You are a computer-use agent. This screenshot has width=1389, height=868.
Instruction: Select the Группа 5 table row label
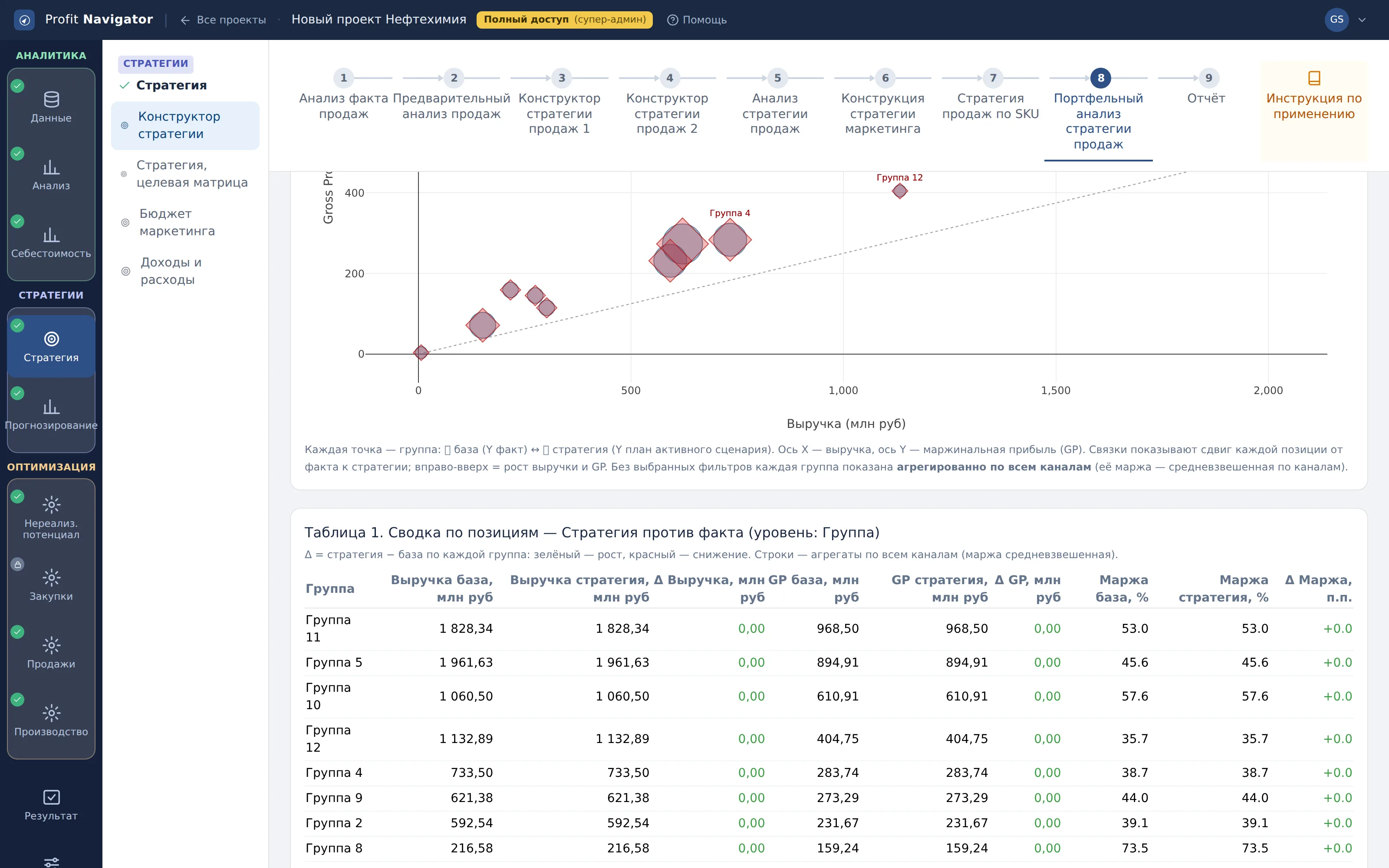click(x=333, y=662)
